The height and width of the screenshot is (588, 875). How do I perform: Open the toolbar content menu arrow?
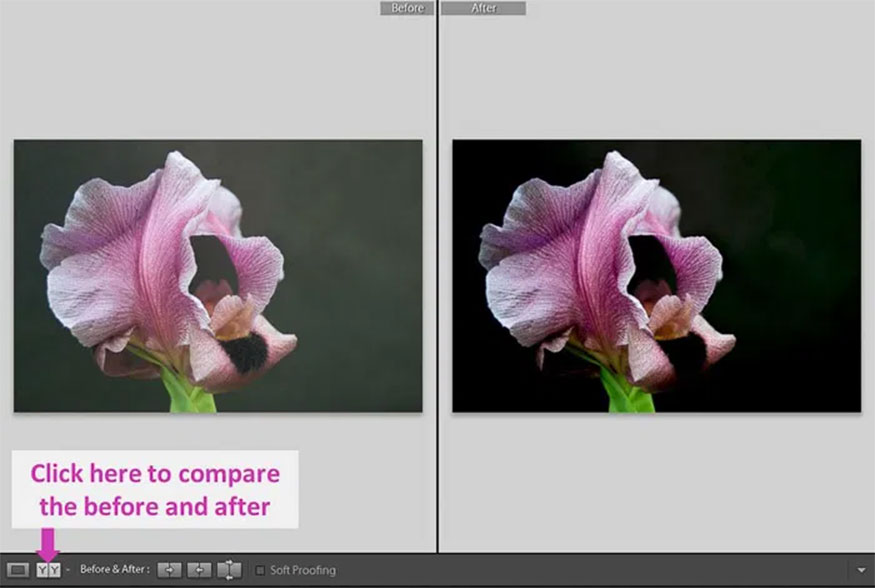pos(861,570)
